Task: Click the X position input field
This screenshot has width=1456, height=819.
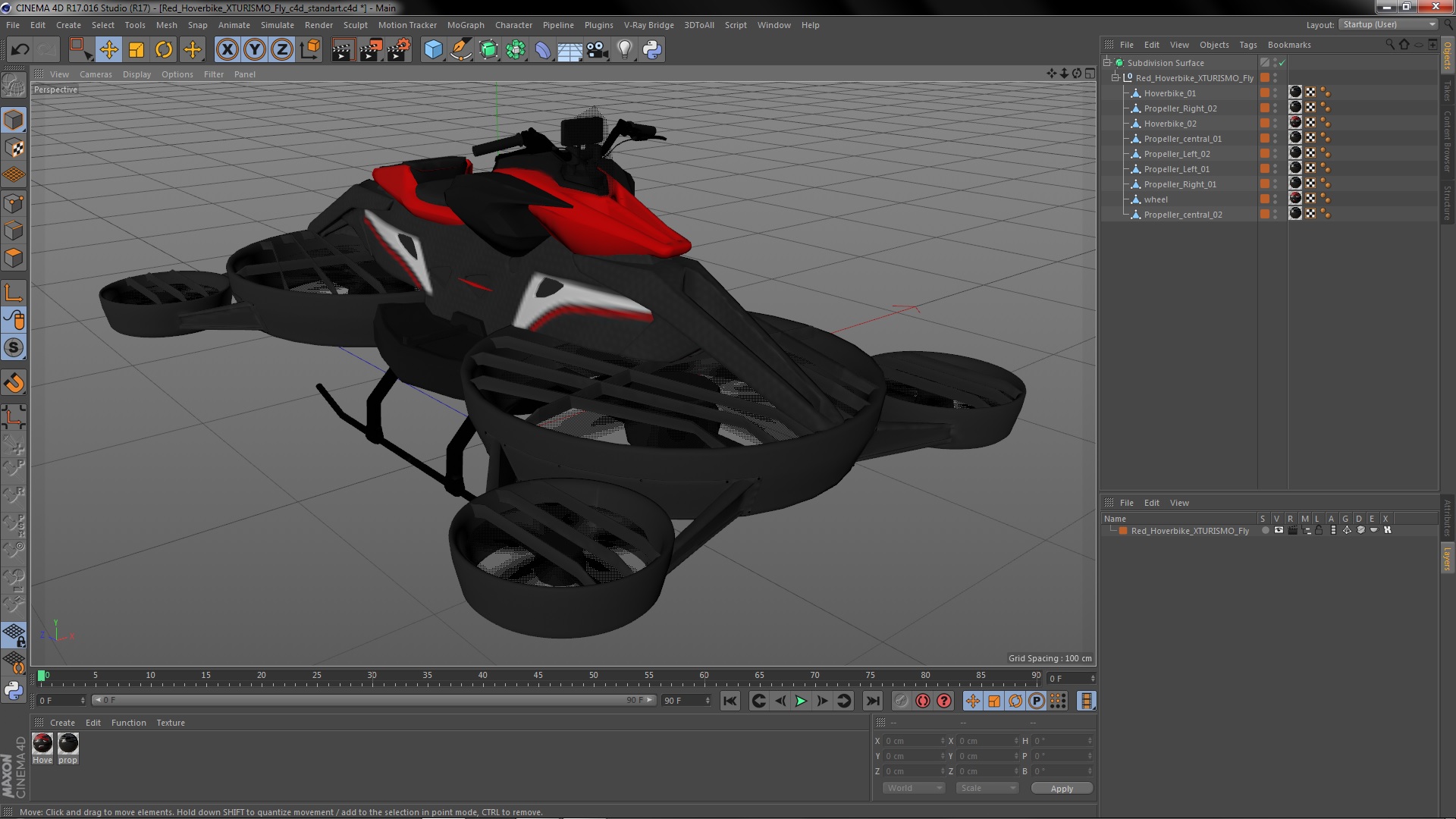Action: click(x=913, y=741)
